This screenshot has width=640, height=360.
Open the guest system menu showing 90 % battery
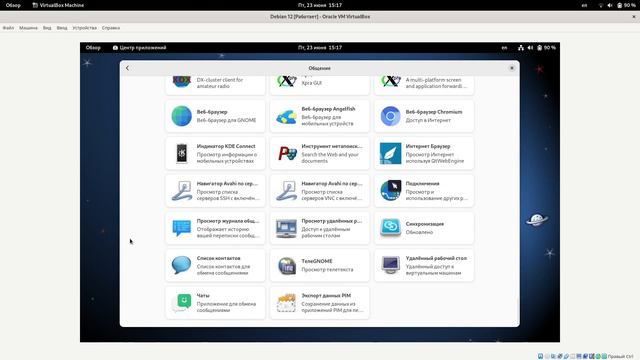pyautogui.click(x=537, y=48)
